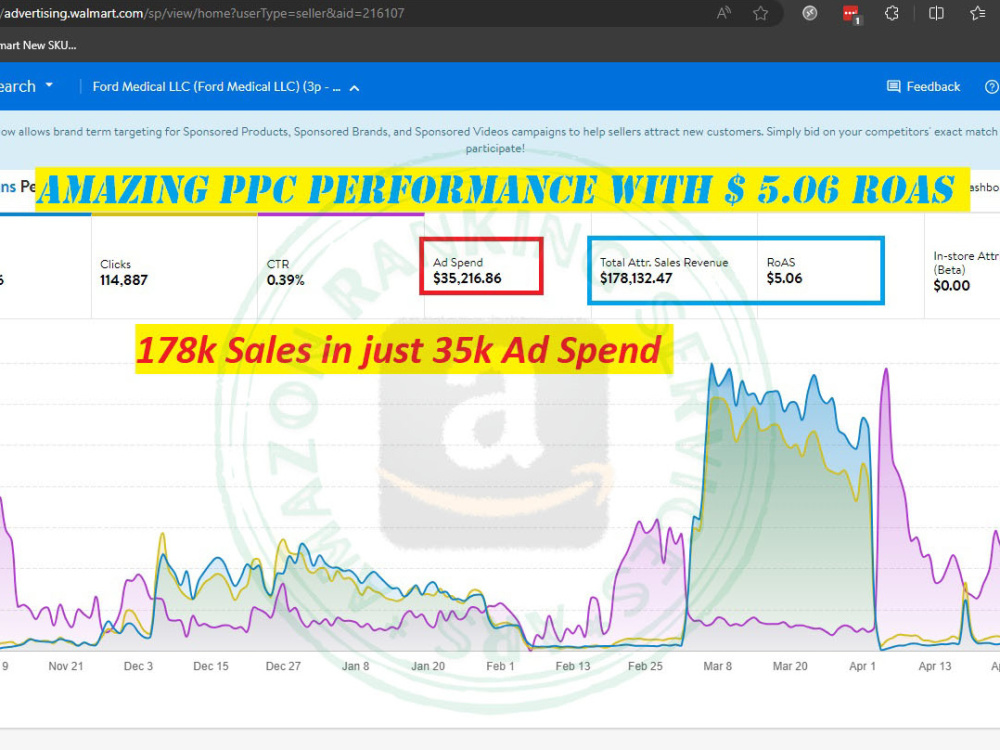
Task: Add this page to favorites with the star icon
Action: [x=760, y=13]
